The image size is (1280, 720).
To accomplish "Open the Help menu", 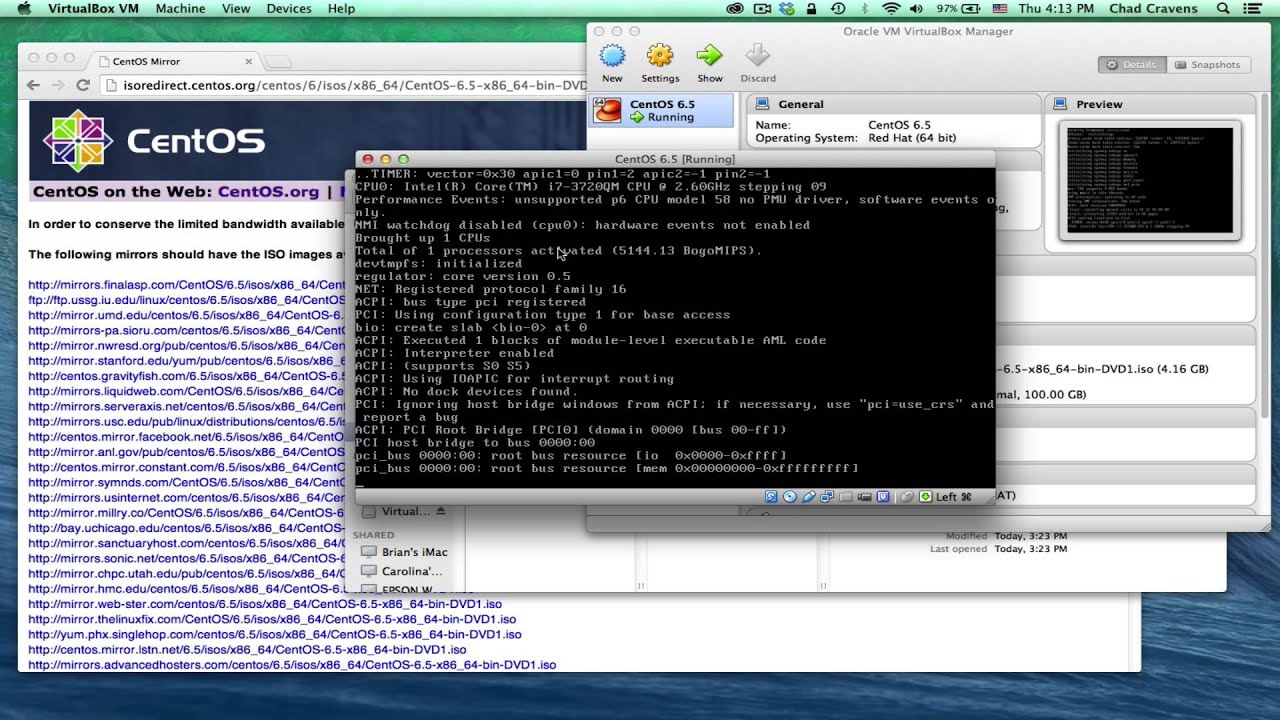I will pyautogui.click(x=341, y=8).
